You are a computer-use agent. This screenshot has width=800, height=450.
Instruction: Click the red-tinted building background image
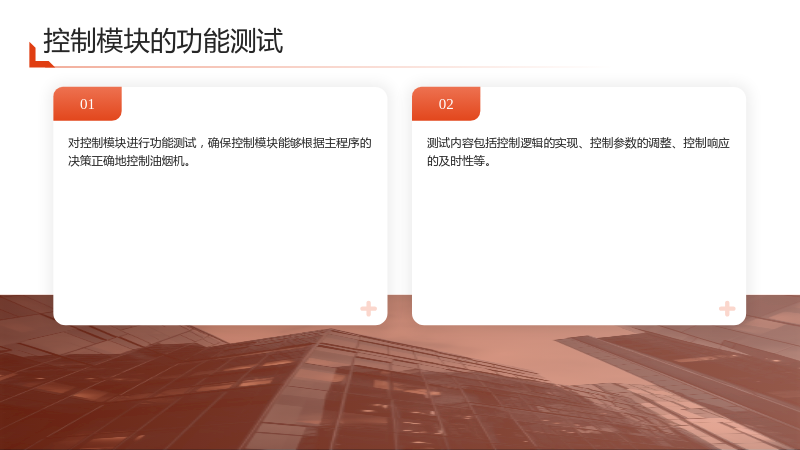click(x=400, y=388)
